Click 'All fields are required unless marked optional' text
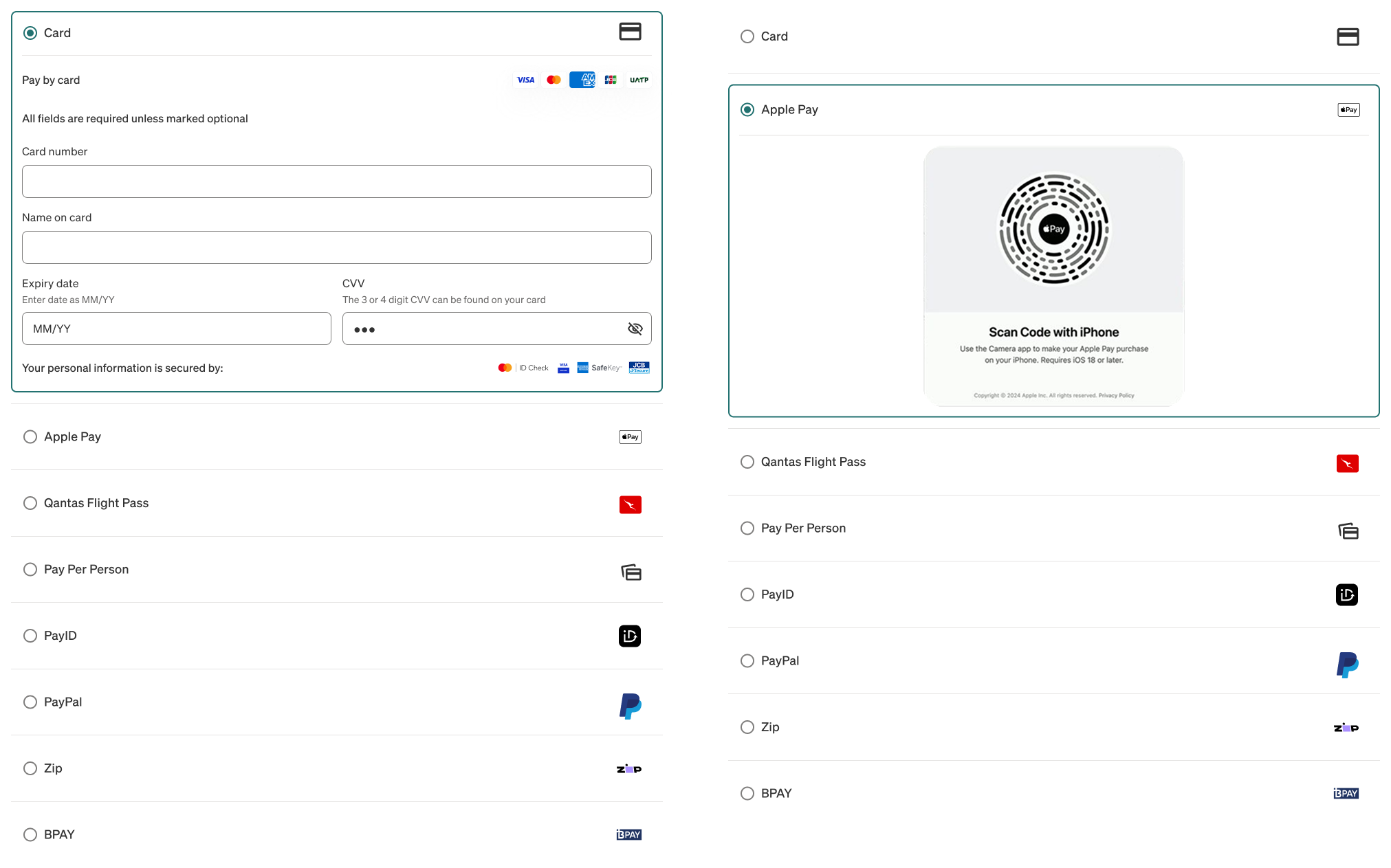 (135, 118)
